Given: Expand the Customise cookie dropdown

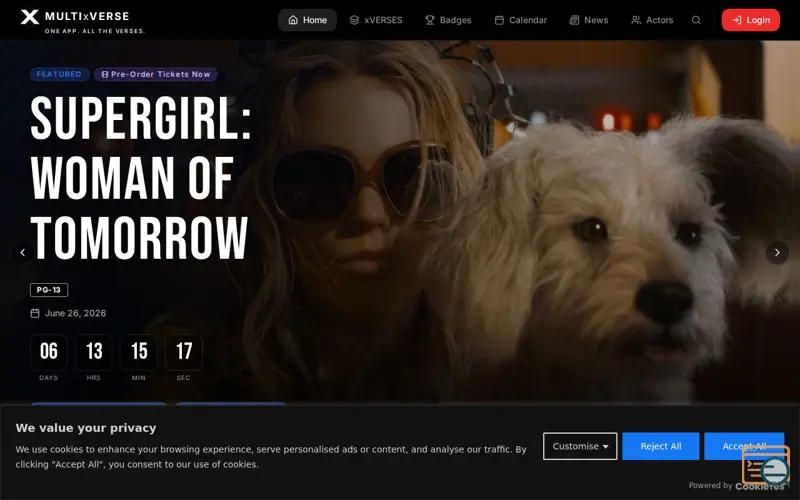Looking at the screenshot, I should point(580,446).
